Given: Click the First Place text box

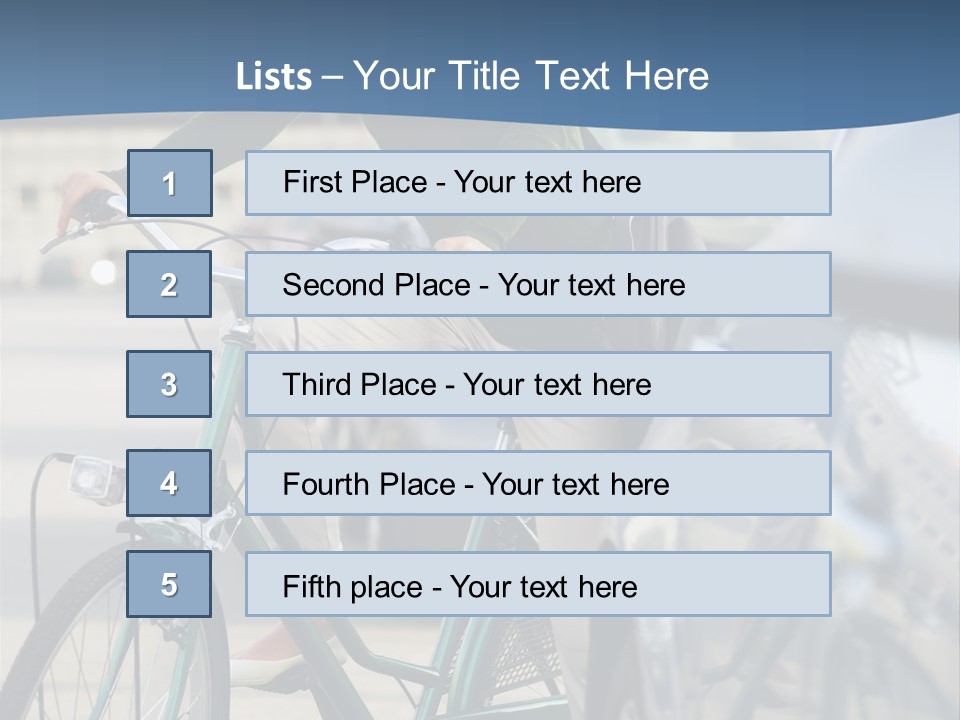Looking at the screenshot, I should pos(538,183).
